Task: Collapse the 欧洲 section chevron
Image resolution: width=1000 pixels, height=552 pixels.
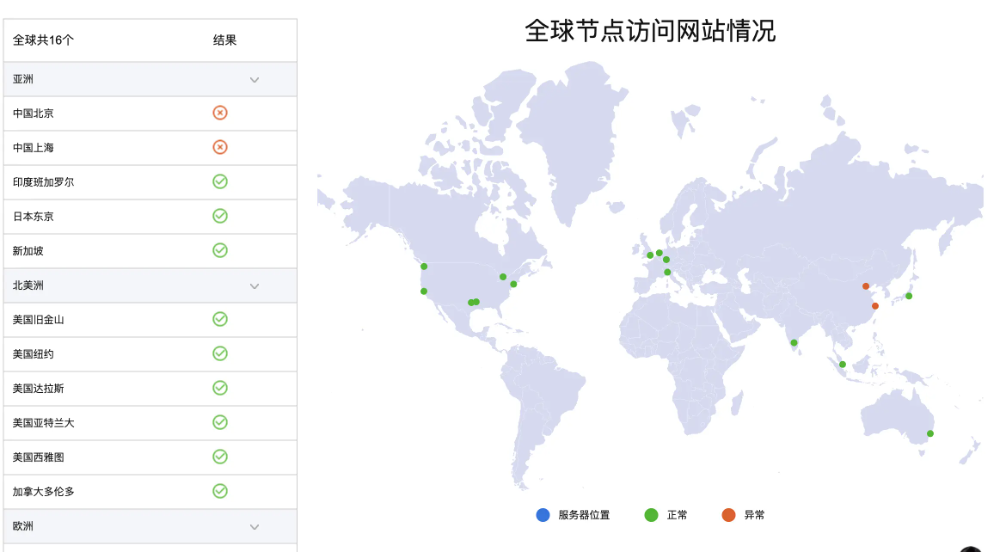Action: tap(254, 527)
